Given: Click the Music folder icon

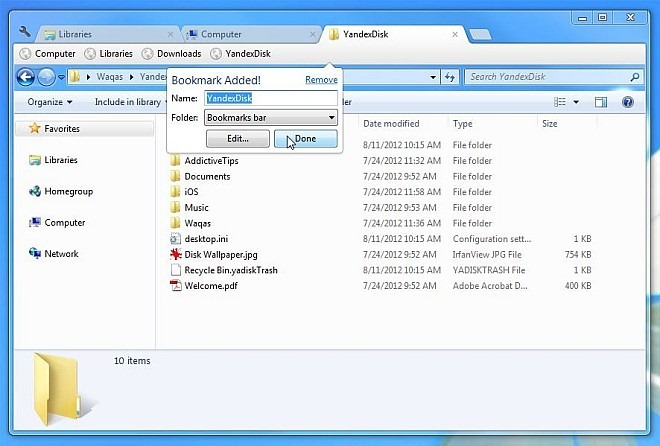Looking at the screenshot, I should point(176,207).
